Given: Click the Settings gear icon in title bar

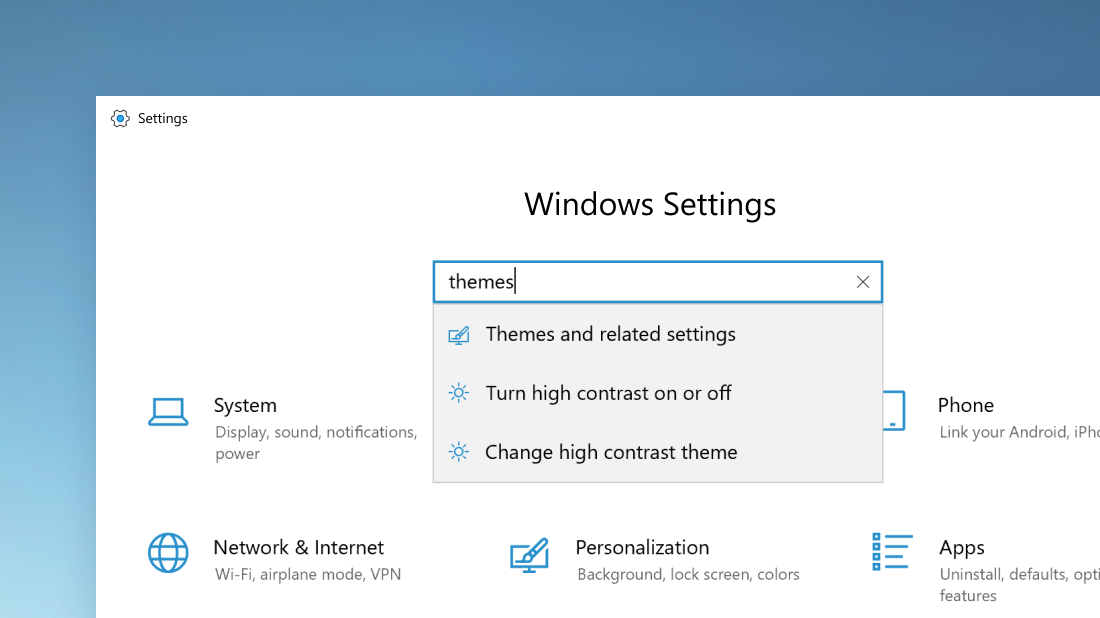Looking at the screenshot, I should click(120, 119).
